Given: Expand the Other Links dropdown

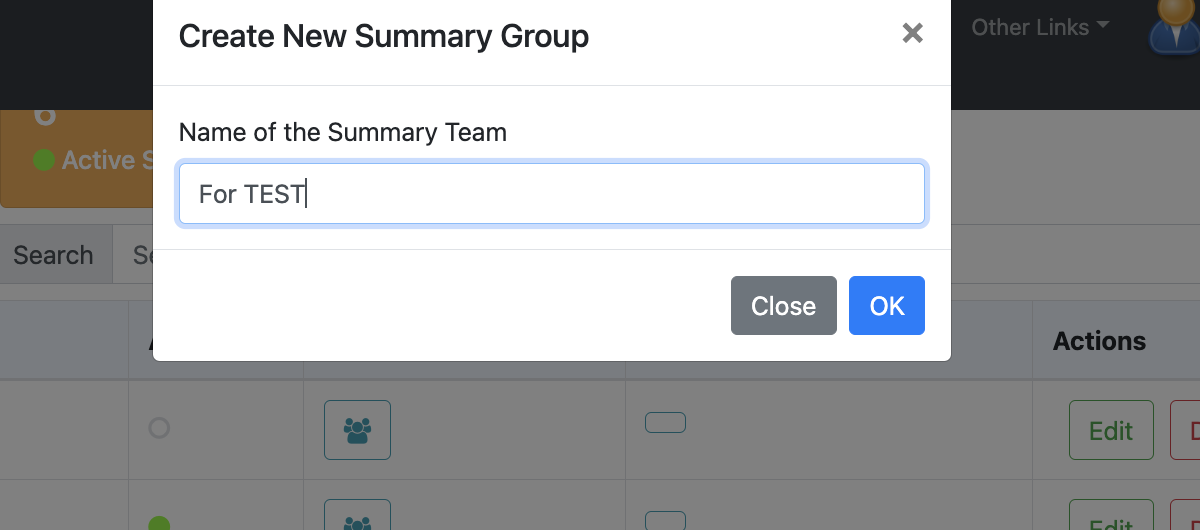Looking at the screenshot, I should click(x=1040, y=27).
